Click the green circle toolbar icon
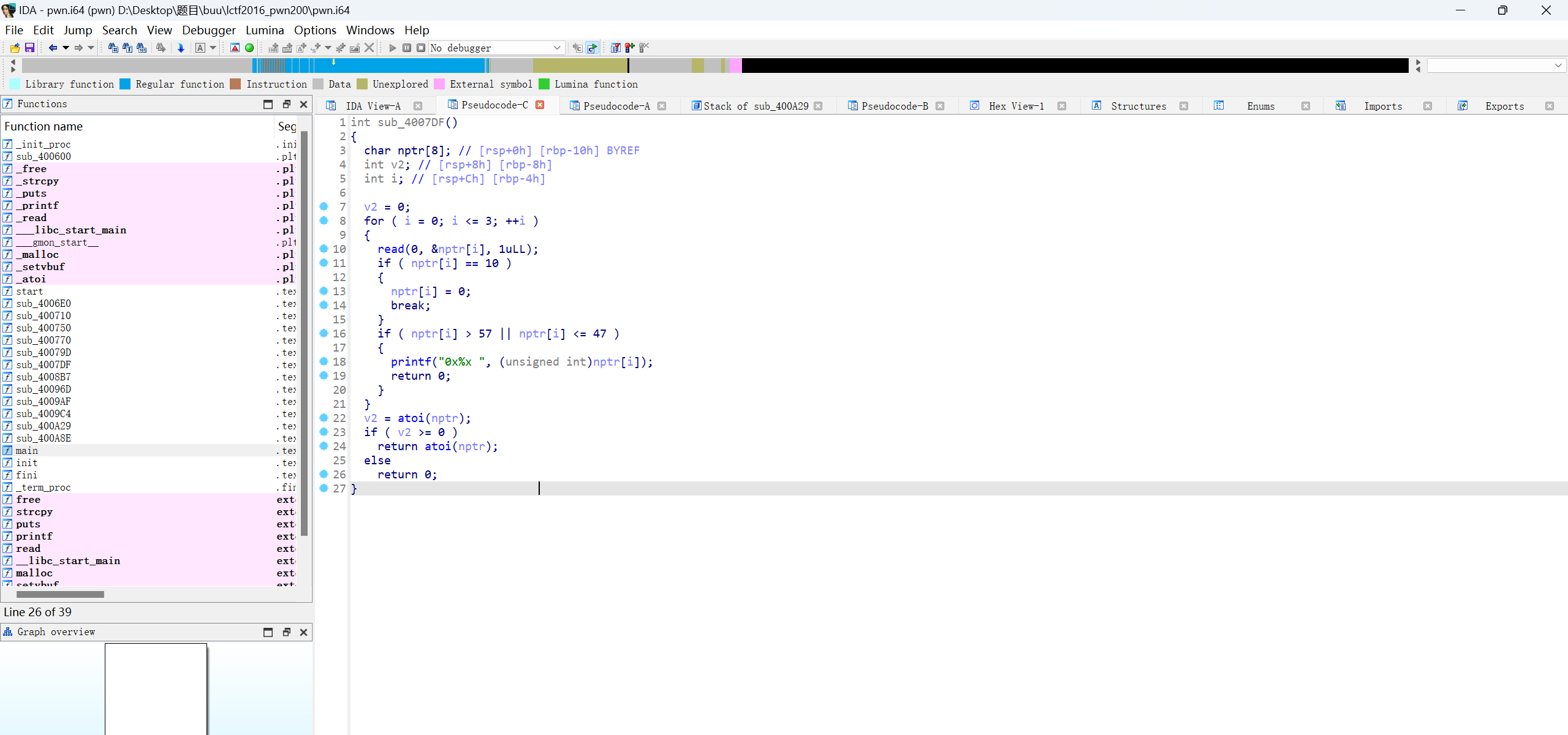This screenshot has height=735, width=1568. [249, 48]
